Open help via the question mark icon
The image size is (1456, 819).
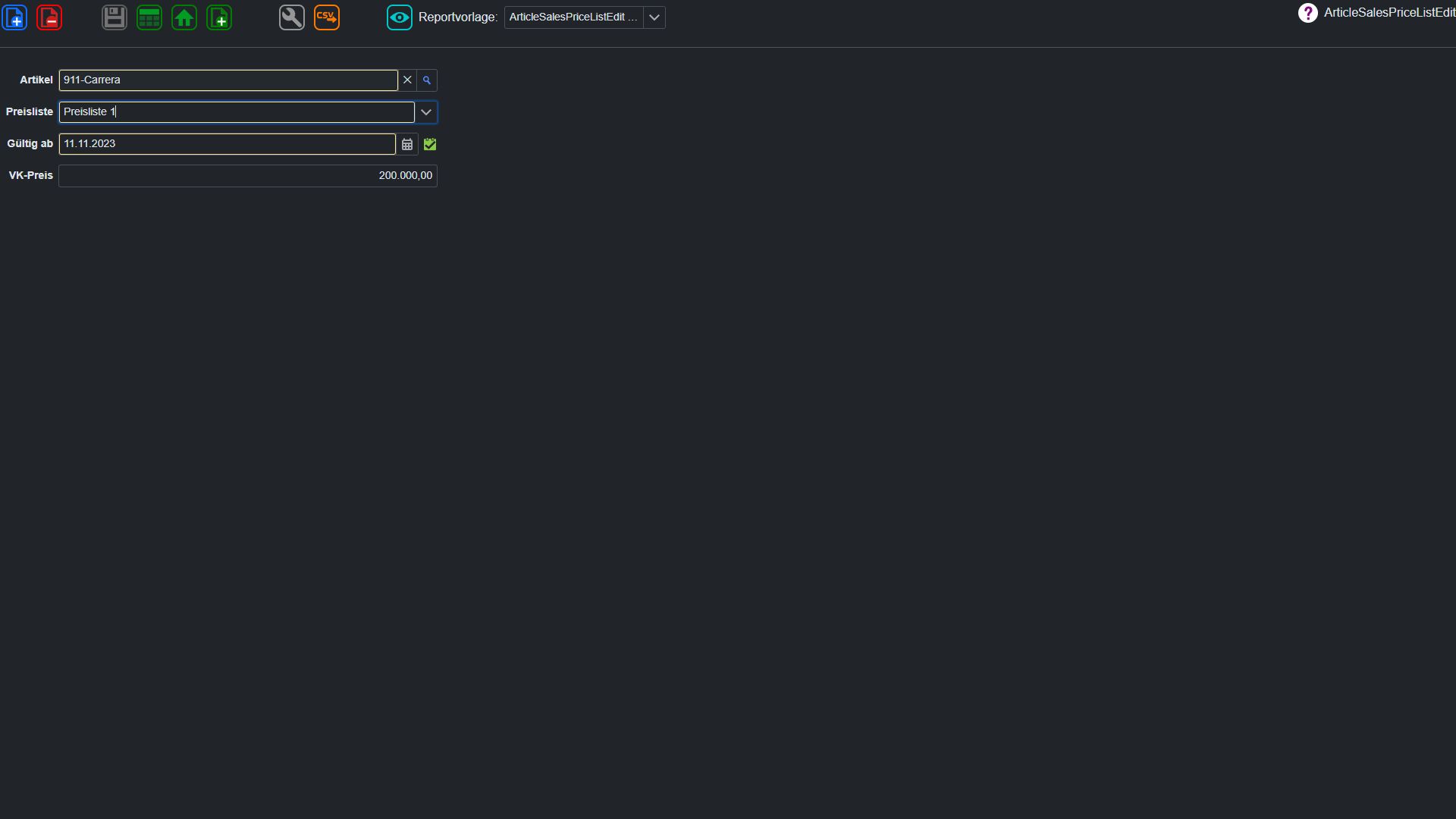coord(1307,13)
